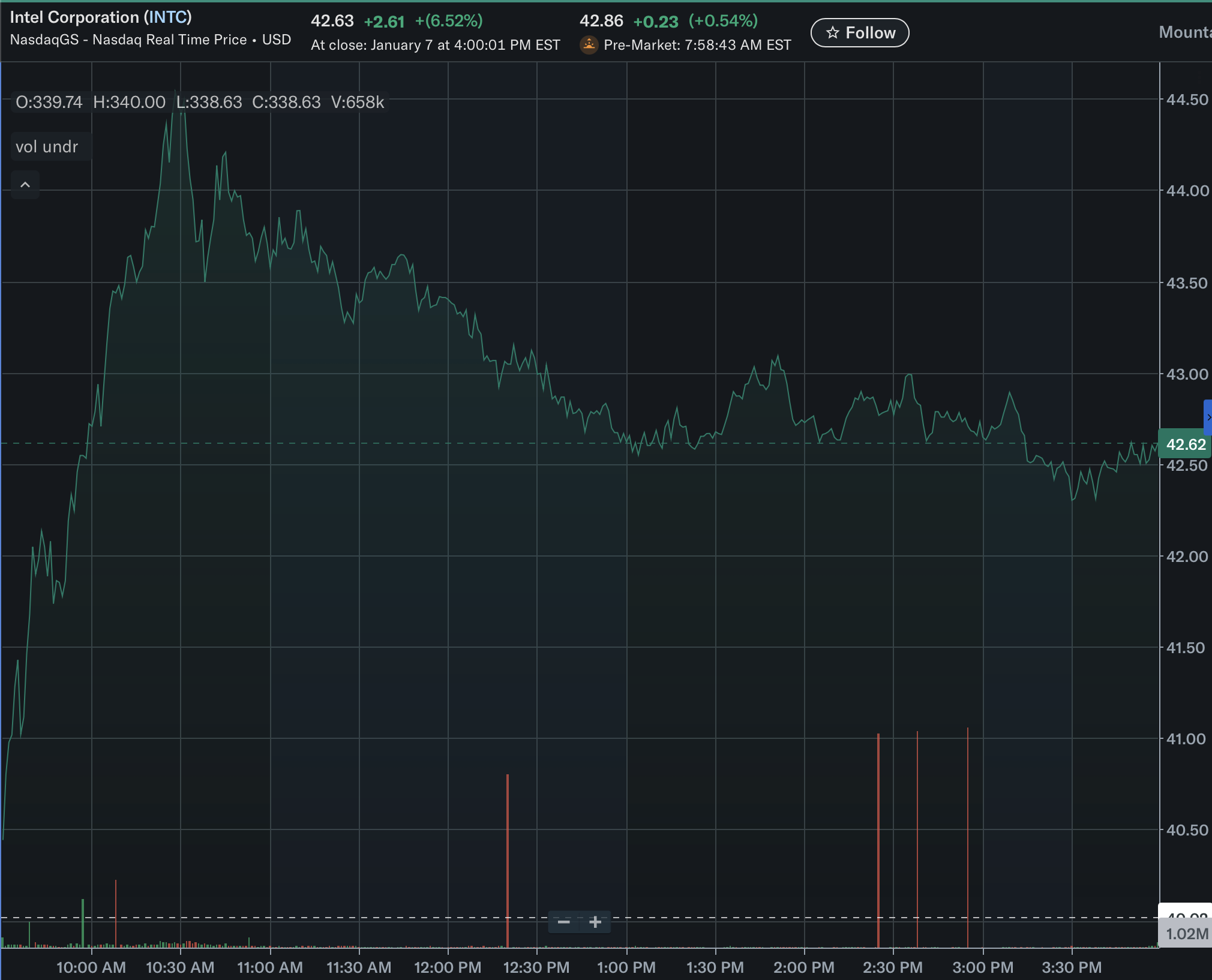Click the 12:00 PM time axis label
The height and width of the screenshot is (980, 1212).
tap(448, 967)
